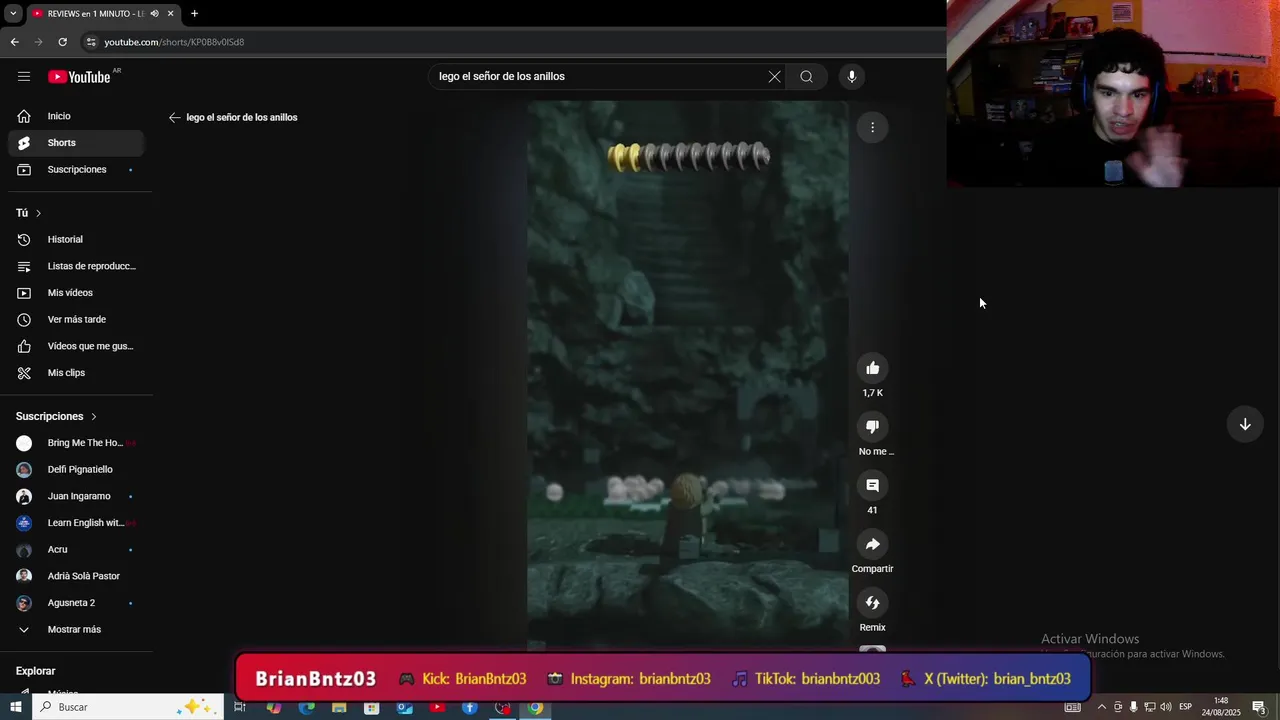Click the Explorar heading
1280x720 pixels.
click(x=36, y=671)
